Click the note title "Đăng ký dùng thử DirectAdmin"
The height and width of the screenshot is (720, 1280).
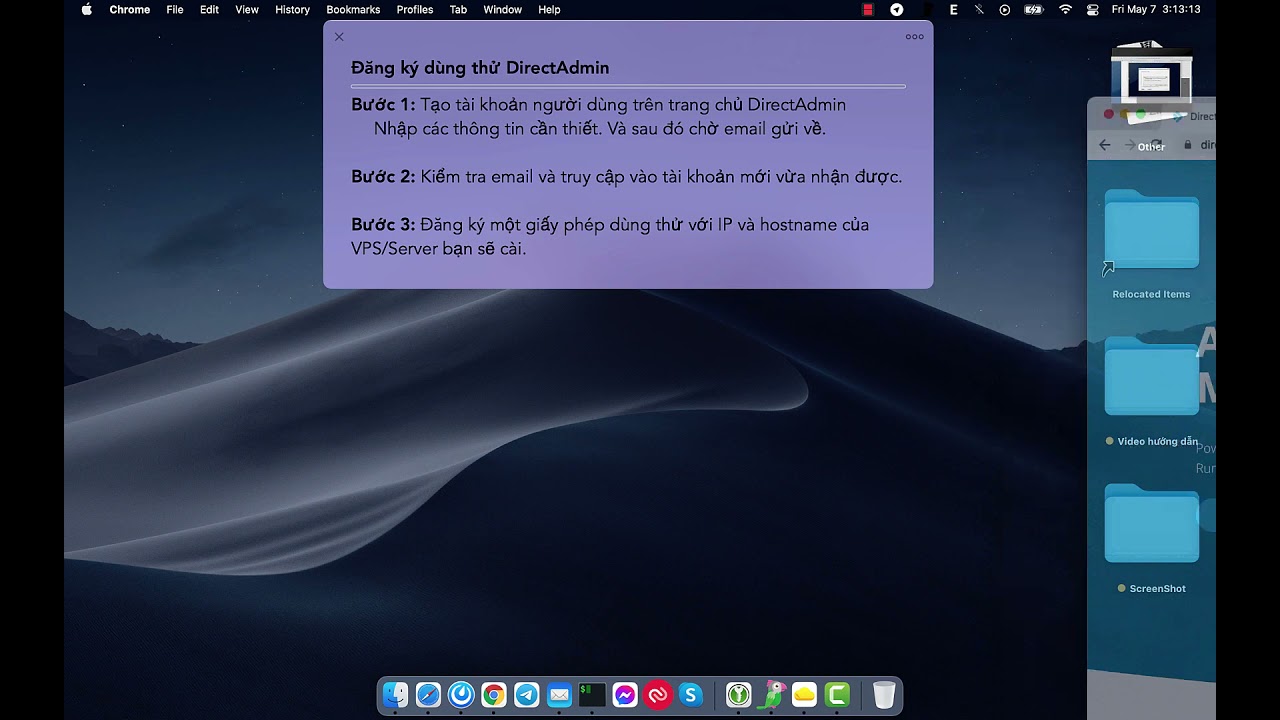coord(480,68)
